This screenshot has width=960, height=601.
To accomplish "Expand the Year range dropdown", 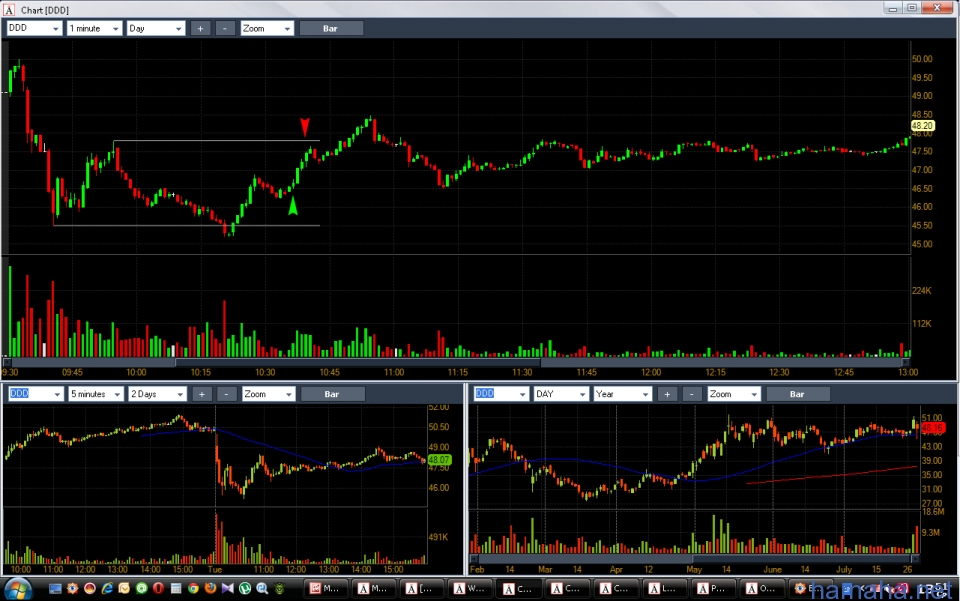I will coord(622,394).
